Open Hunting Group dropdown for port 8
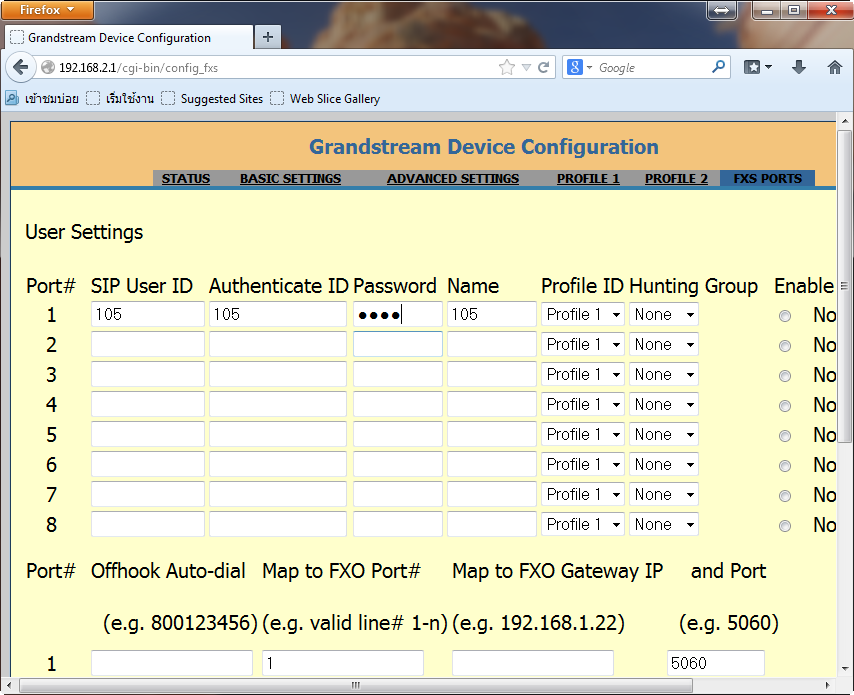The image size is (854, 695). click(x=664, y=524)
